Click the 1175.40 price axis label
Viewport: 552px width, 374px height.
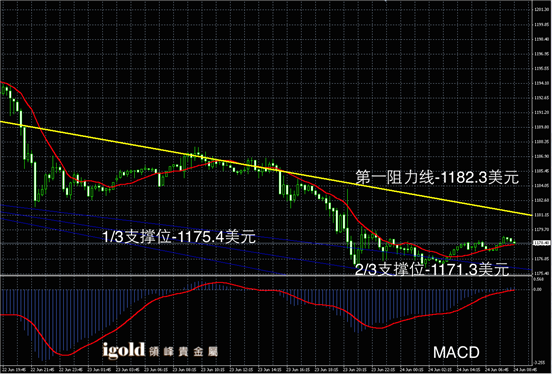(x=541, y=273)
